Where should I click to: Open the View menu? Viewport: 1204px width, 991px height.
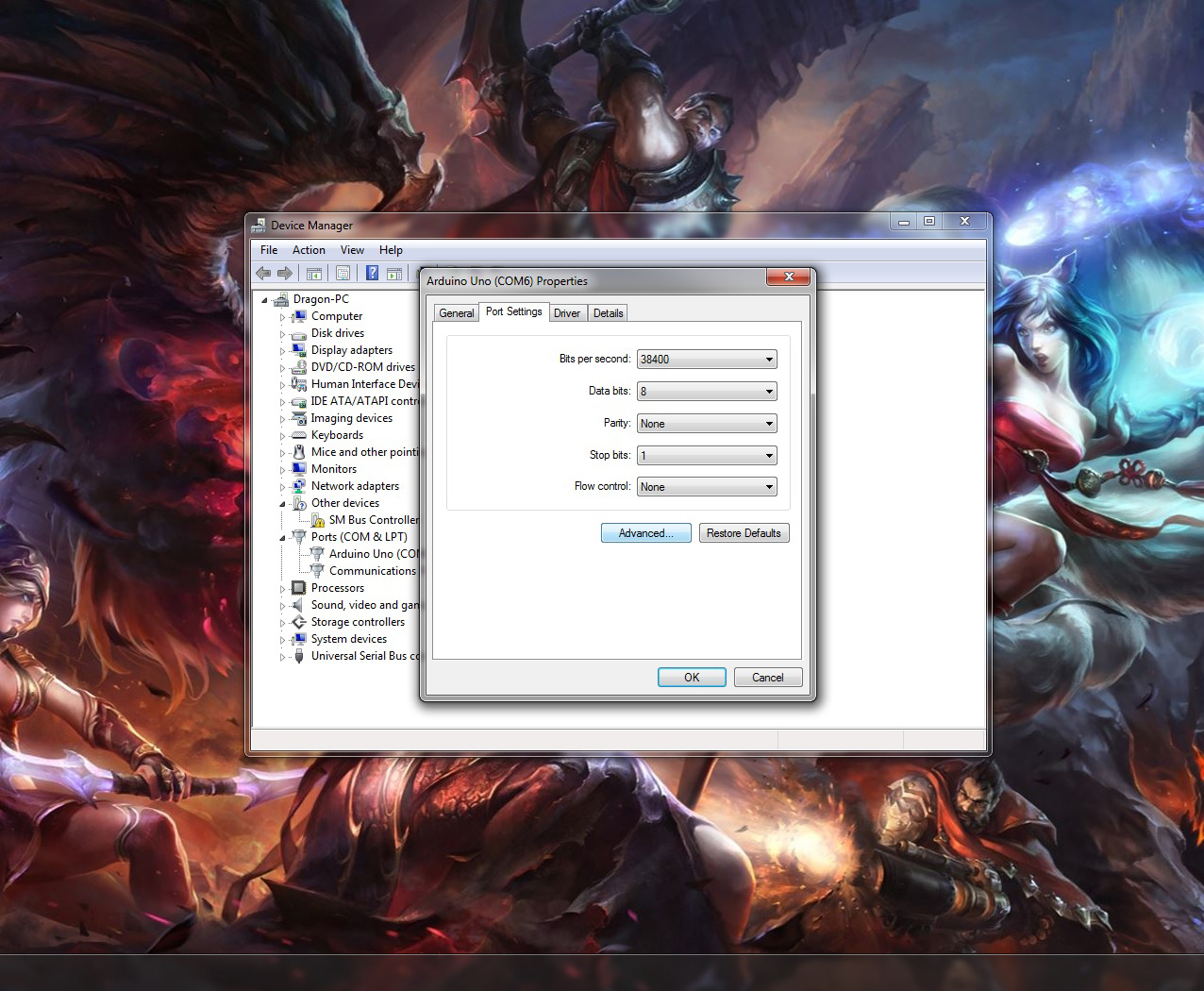pyautogui.click(x=352, y=250)
